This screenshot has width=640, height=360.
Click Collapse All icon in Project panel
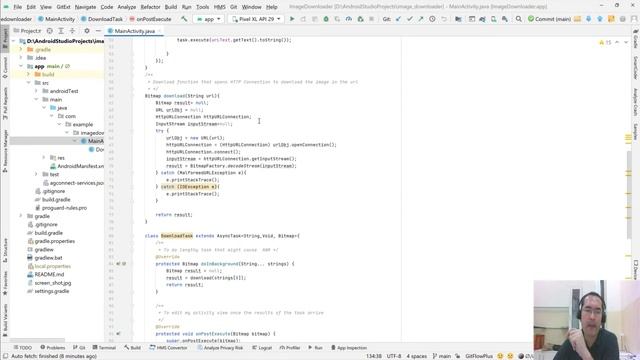point(72,31)
